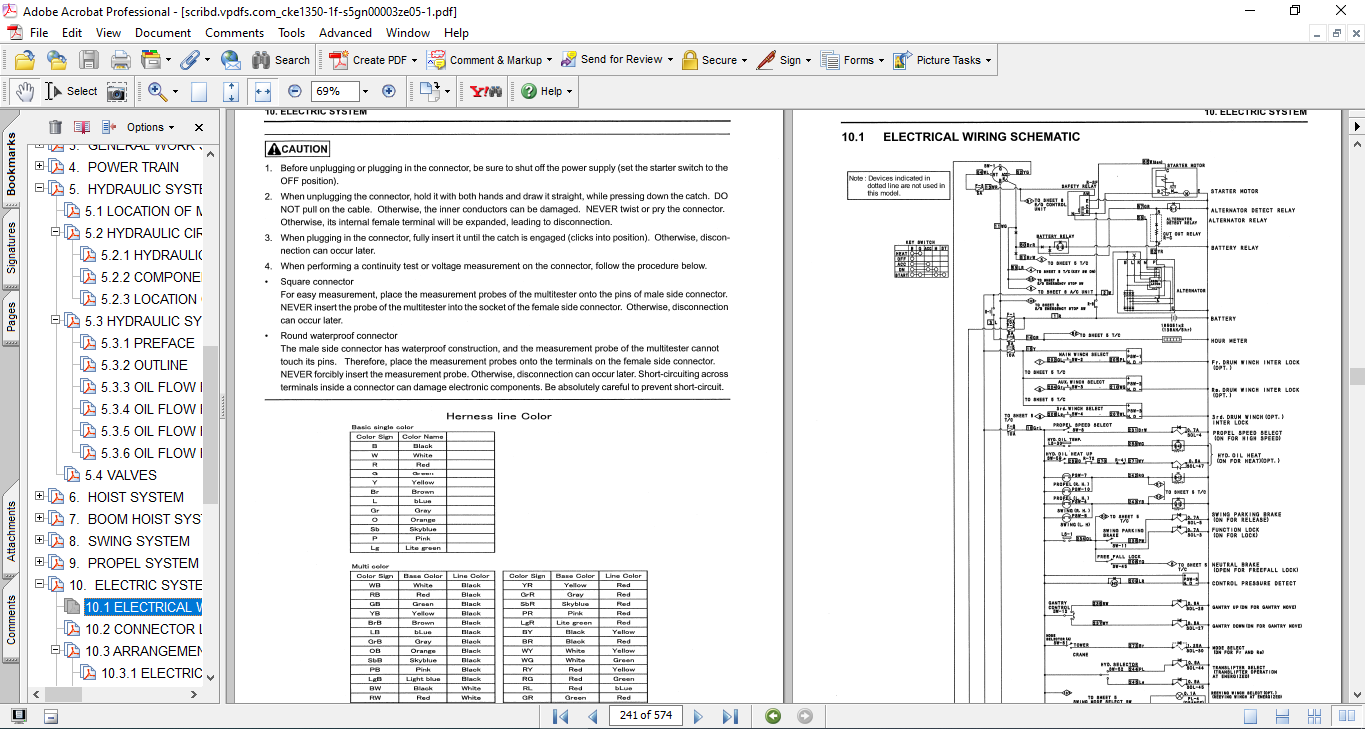This screenshot has height=729, width=1365.
Task: Click the green Previous View arrow
Action: click(773, 716)
